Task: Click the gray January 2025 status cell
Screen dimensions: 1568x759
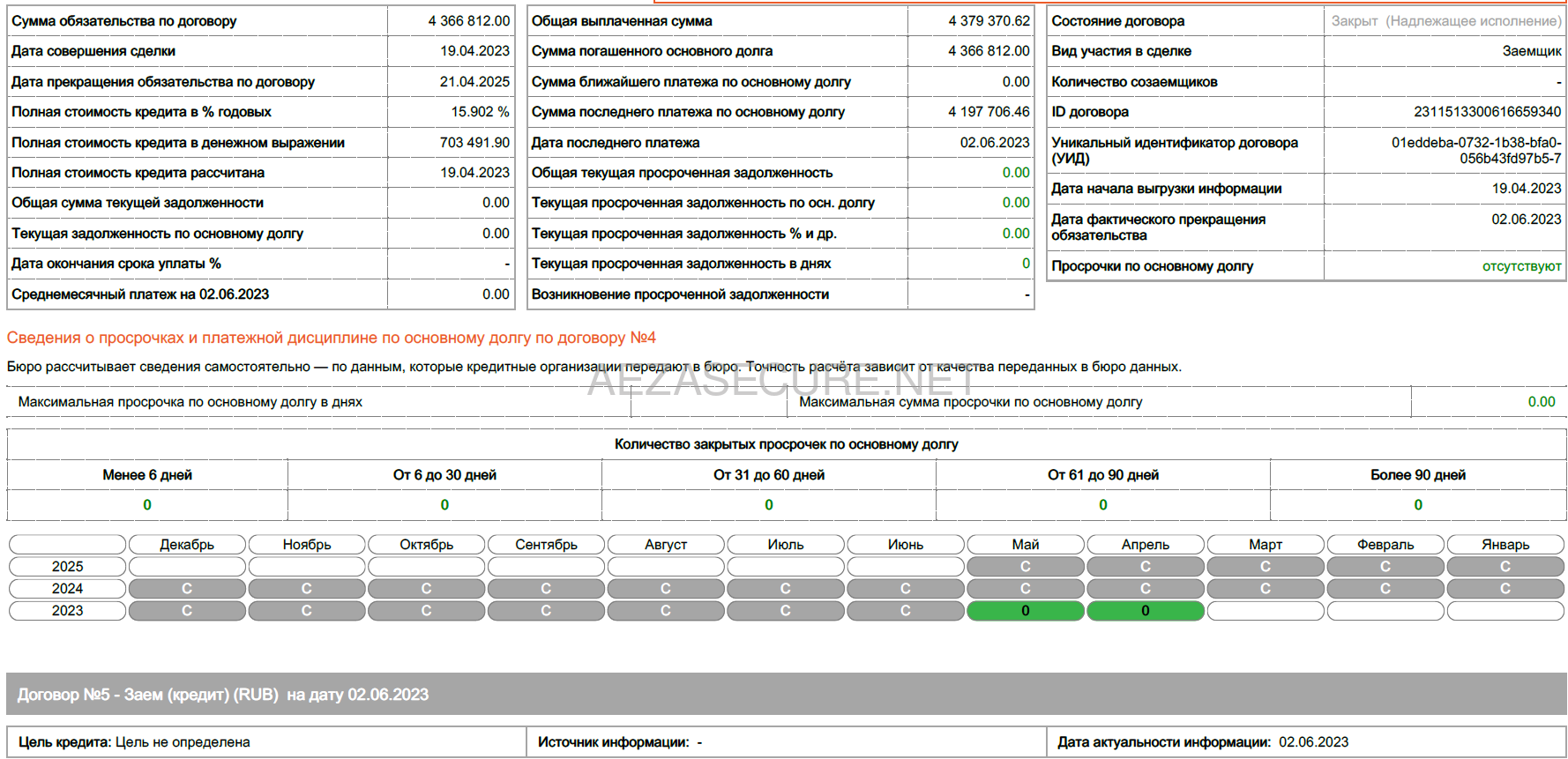Action: pyautogui.click(x=1505, y=567)
